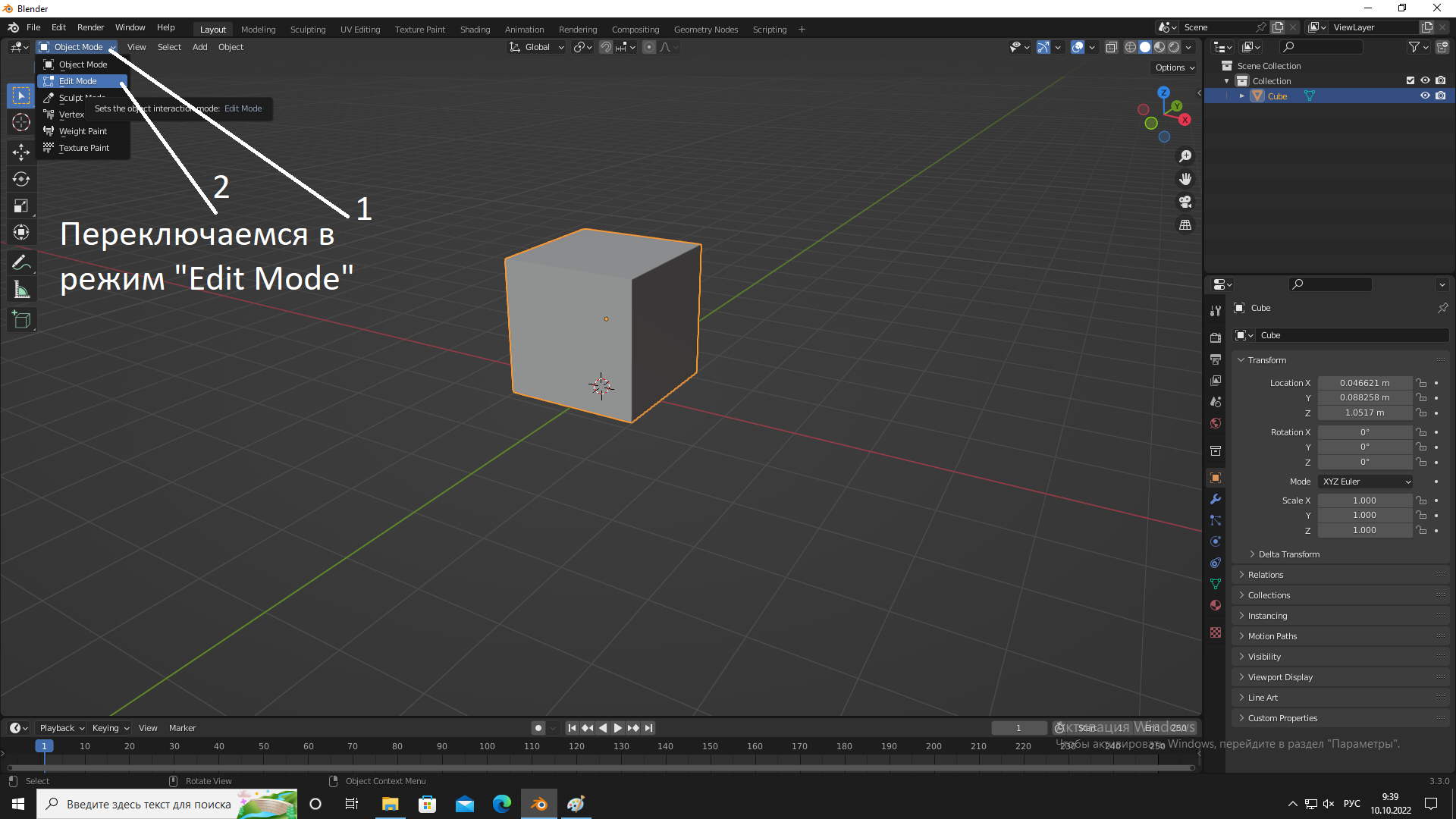Select wireframe viewport shading
Screen dimensions: 1456x819
(1130, 47)
